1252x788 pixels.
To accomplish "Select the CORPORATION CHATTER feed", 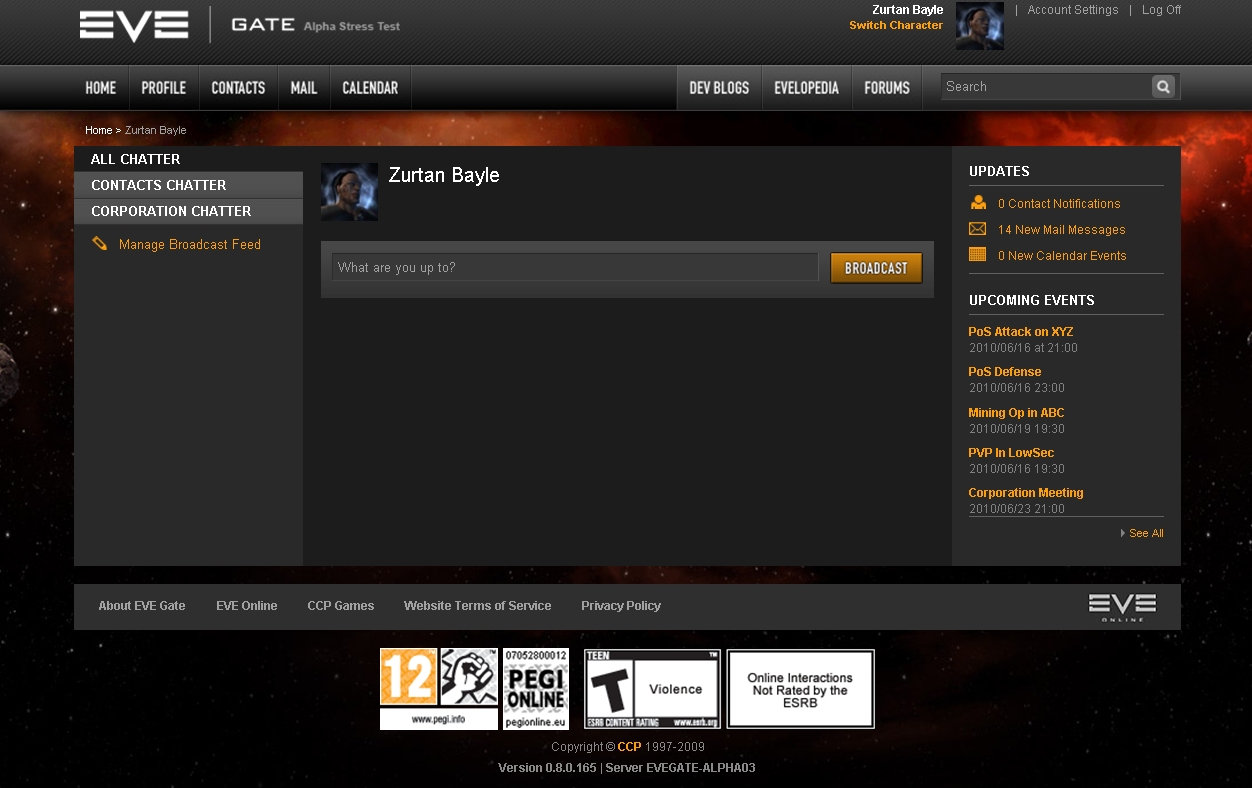I will pyautogui.click(x=188, y=211).
